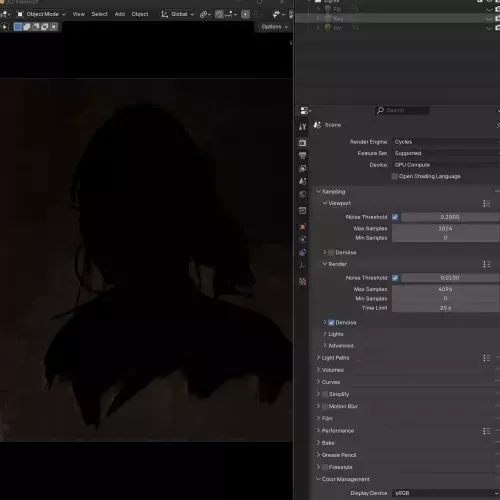Disable Render Denoise checkbox
This screenshot has height=500, width=500.
331,322
